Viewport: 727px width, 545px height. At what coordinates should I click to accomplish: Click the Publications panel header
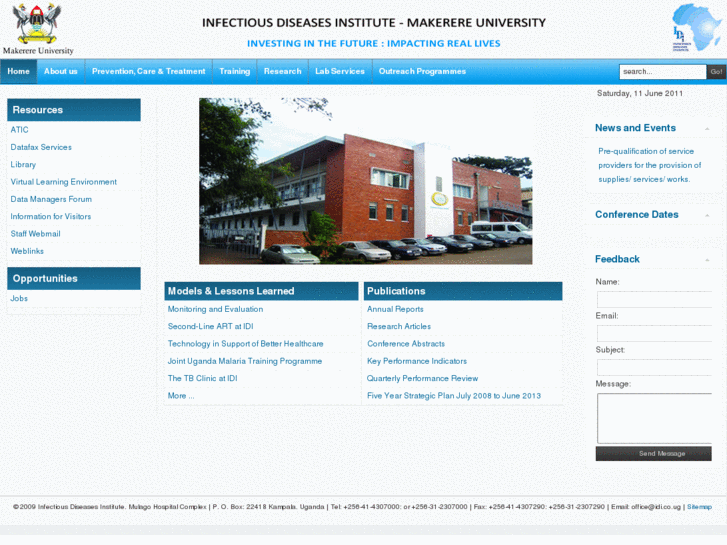click(x=463, y=292)
